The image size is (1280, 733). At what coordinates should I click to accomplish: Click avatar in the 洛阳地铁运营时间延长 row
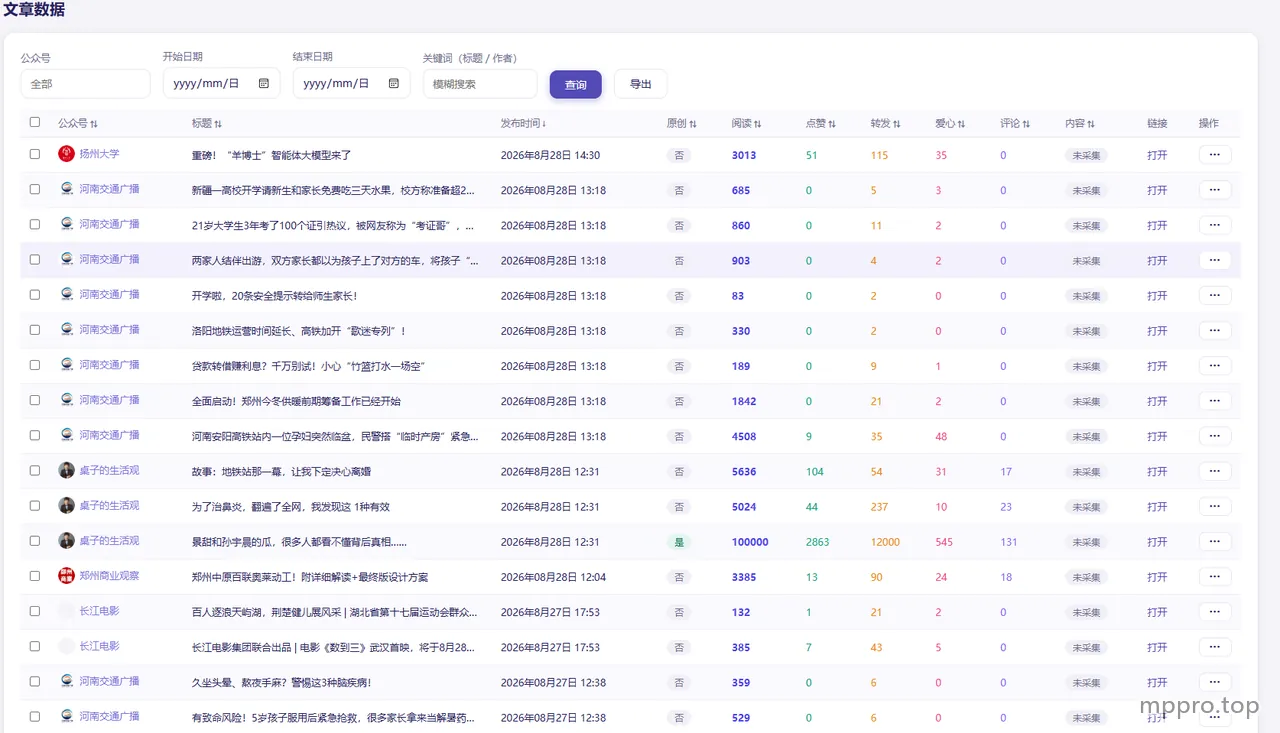tap(67, 329)
